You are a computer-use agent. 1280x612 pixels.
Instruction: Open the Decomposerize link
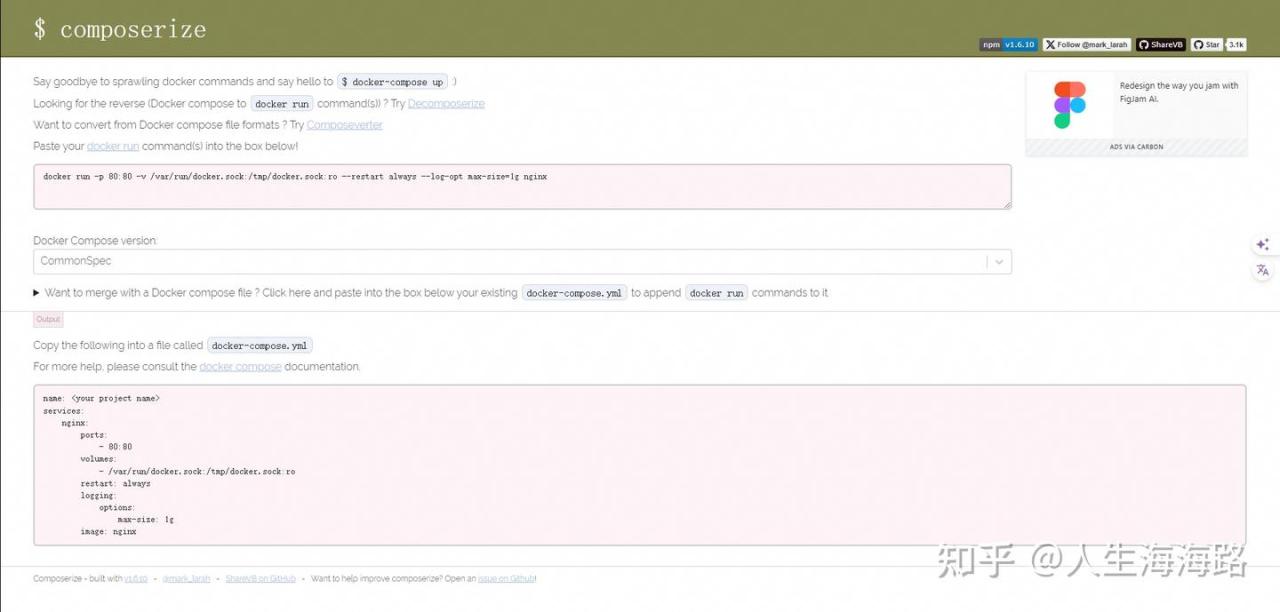[446, 104]
